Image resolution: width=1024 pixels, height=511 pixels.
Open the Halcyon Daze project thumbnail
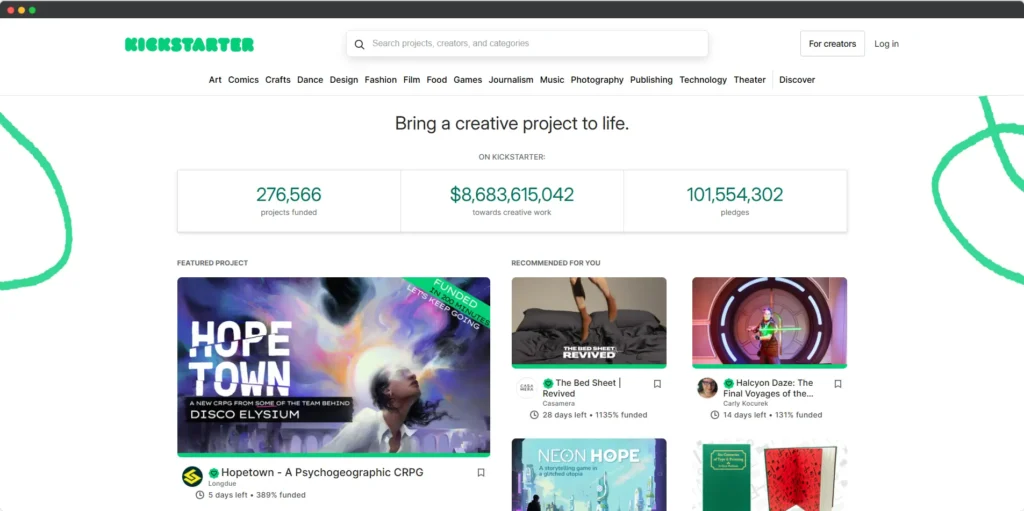coord(769,322)
